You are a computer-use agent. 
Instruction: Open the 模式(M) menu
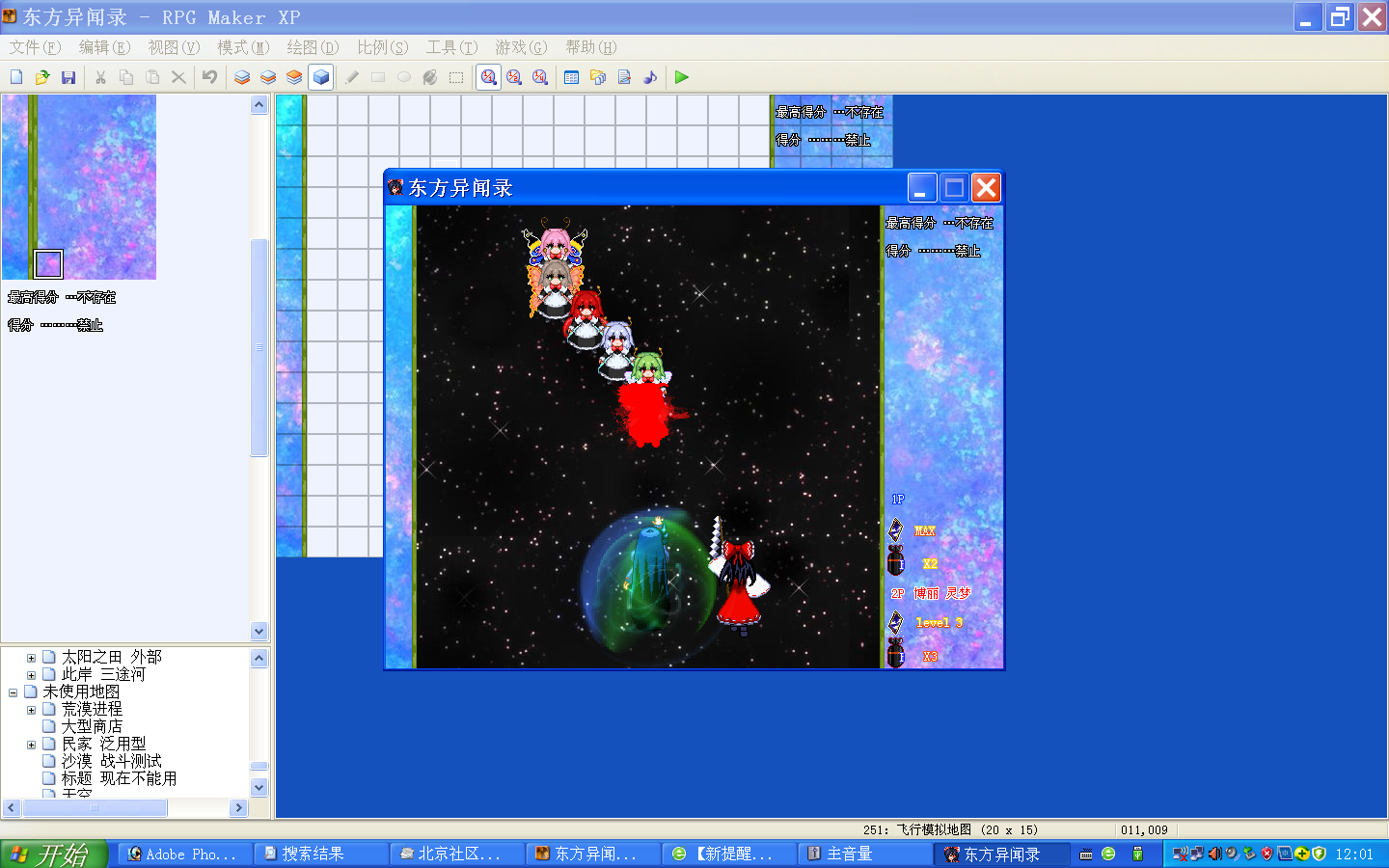coord(243,47)
